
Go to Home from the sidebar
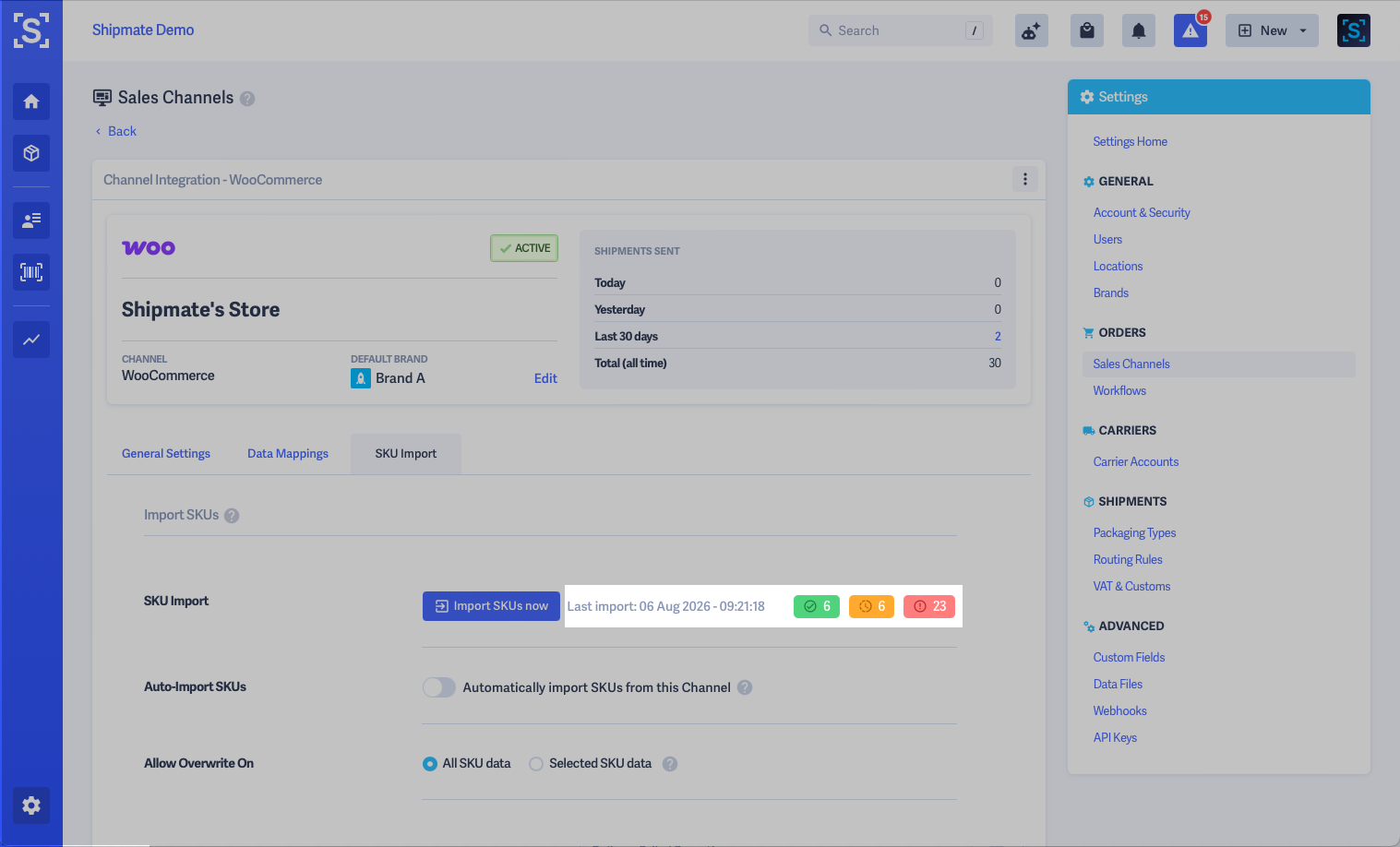click(31, 101)
